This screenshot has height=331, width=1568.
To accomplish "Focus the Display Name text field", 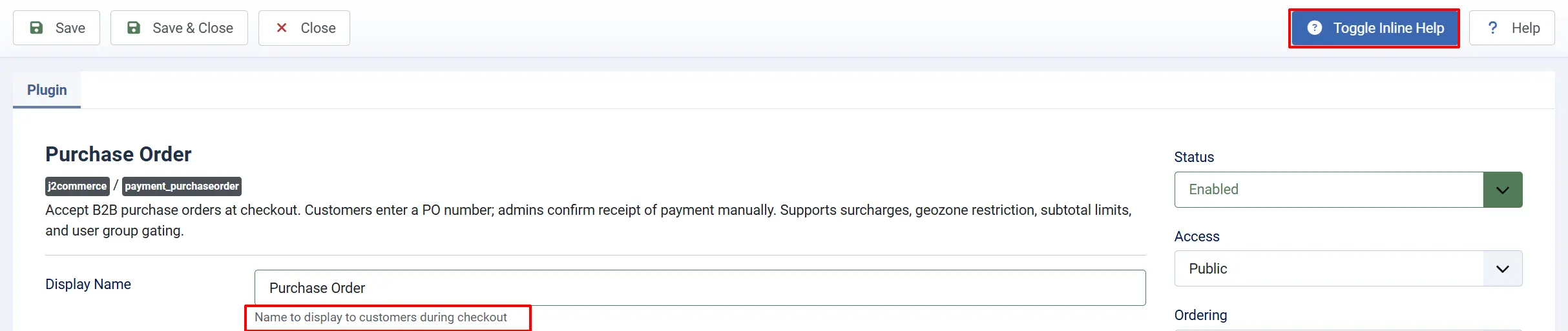I will (x=700, y=288).
